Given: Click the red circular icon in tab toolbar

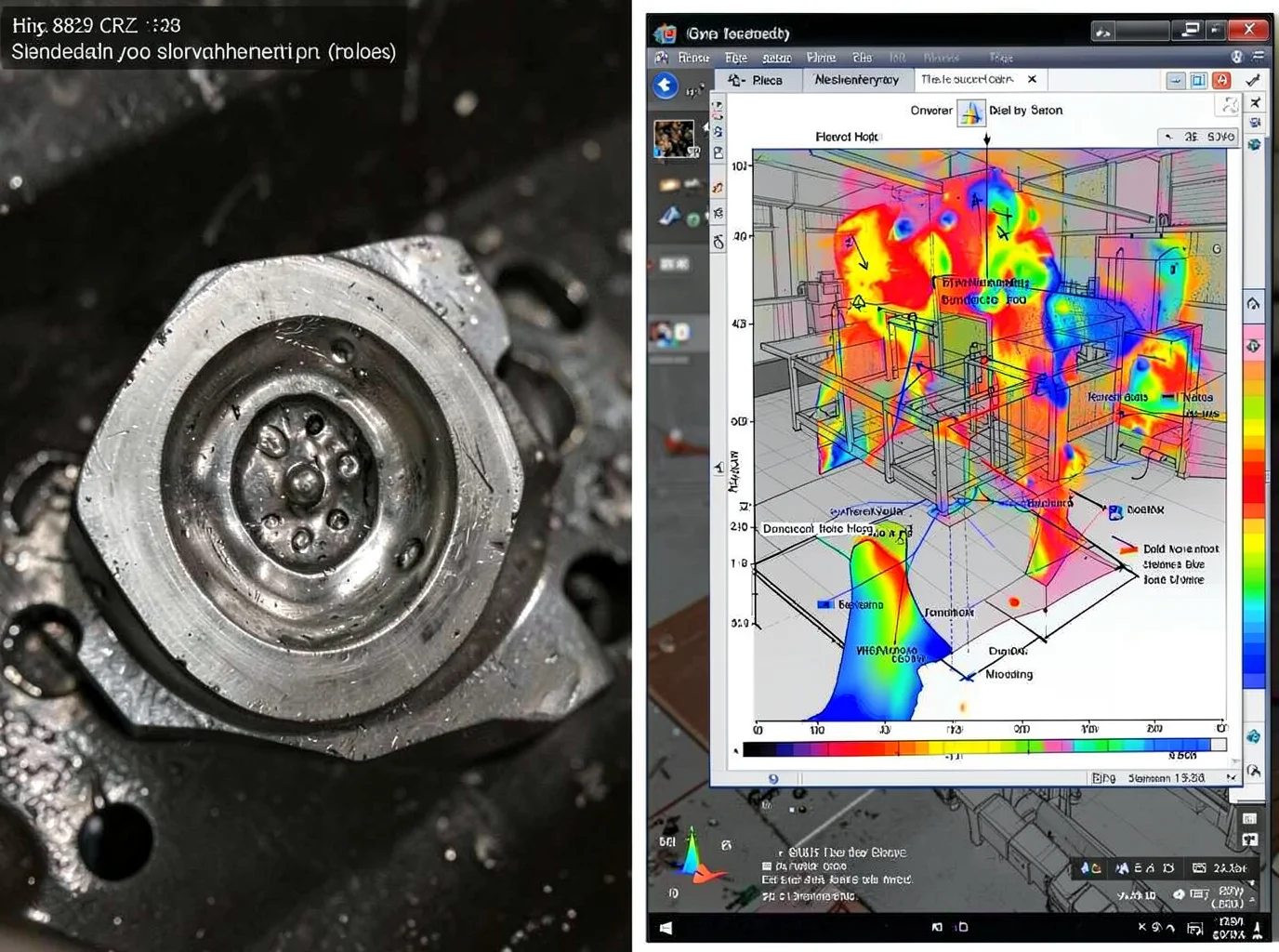Looking at the screenshot, I should [x=1221, y=81].
